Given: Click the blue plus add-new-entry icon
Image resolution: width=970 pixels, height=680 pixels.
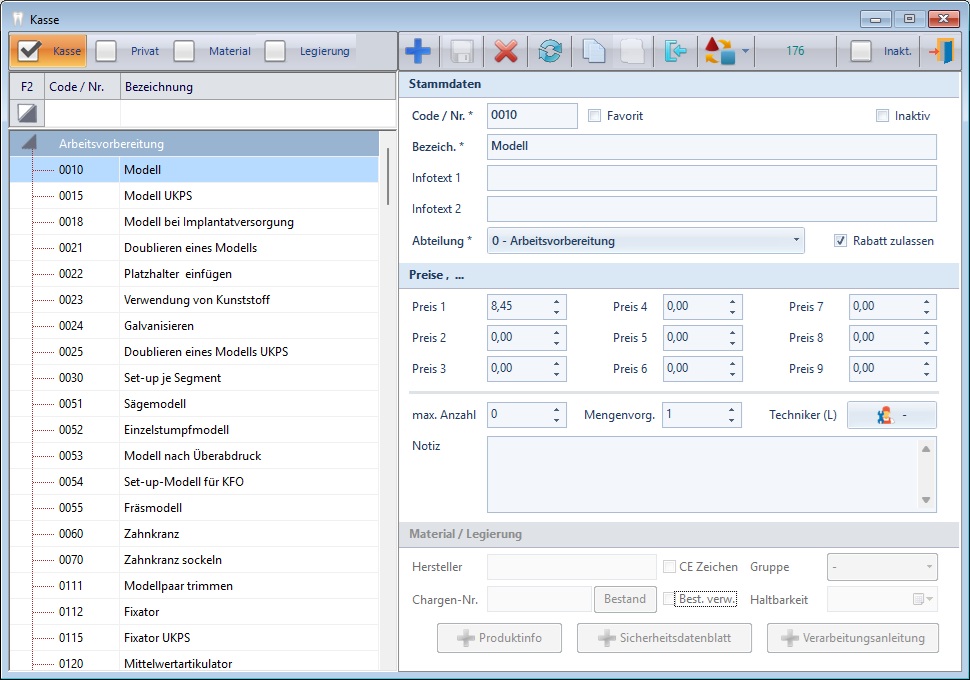Looking at the screenshot, I should coord(418,51).
